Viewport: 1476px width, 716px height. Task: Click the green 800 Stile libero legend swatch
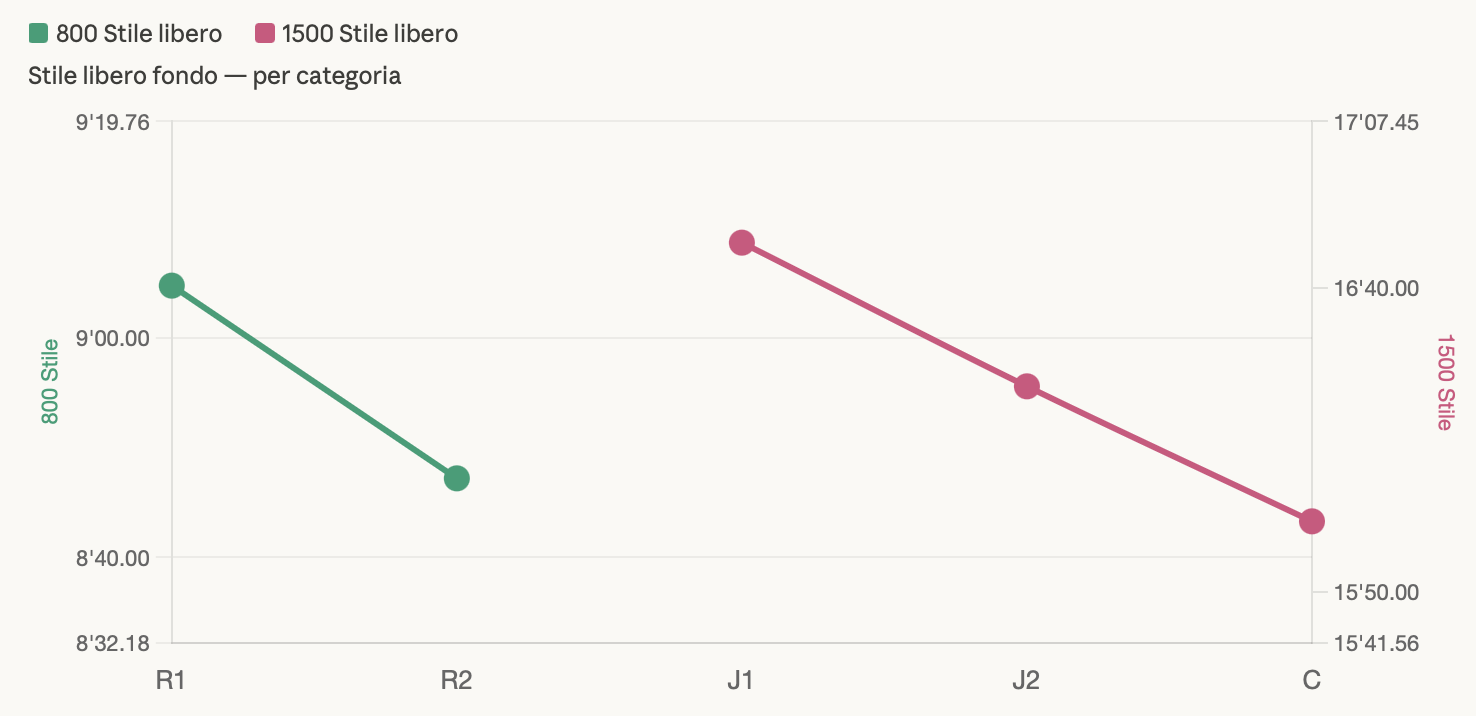(39, 34)
